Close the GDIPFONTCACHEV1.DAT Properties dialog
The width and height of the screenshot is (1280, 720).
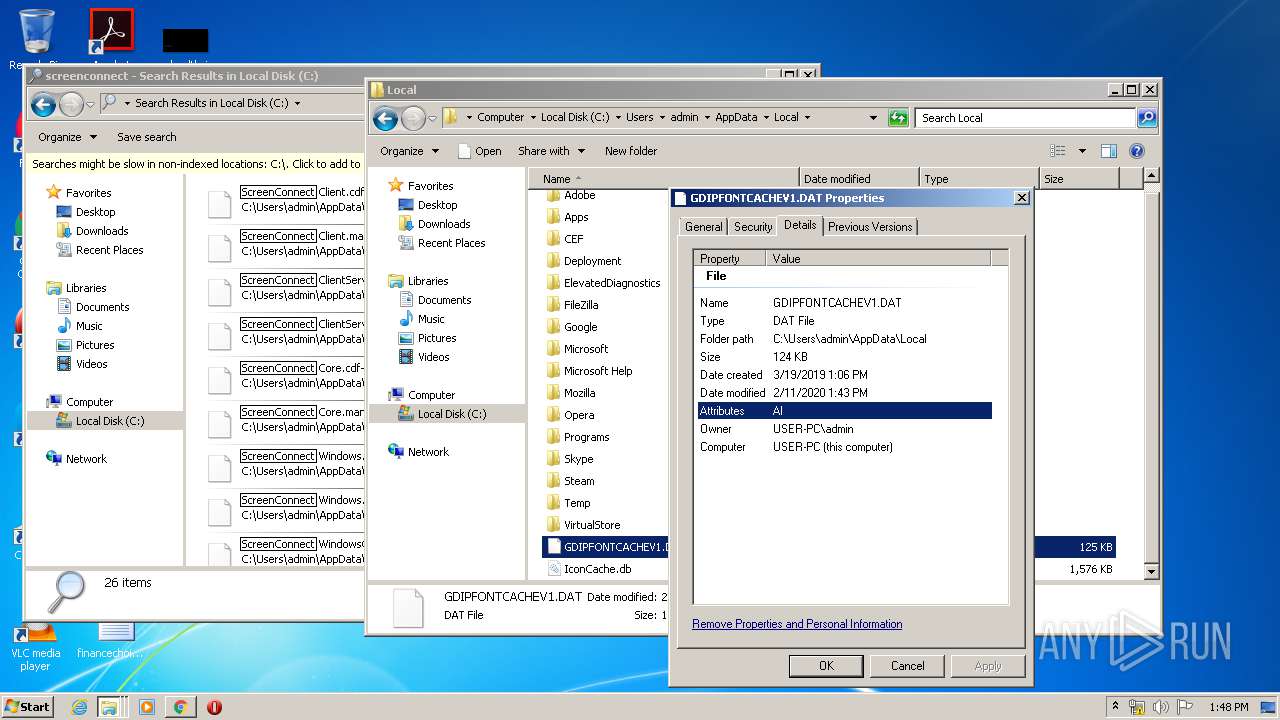(1021, 198)
